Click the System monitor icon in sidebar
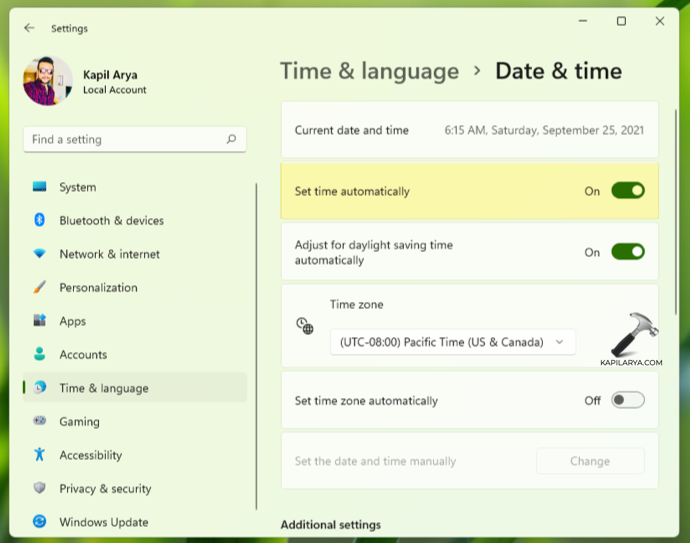This screenshot has width=690, height=543. pos(40,187)
